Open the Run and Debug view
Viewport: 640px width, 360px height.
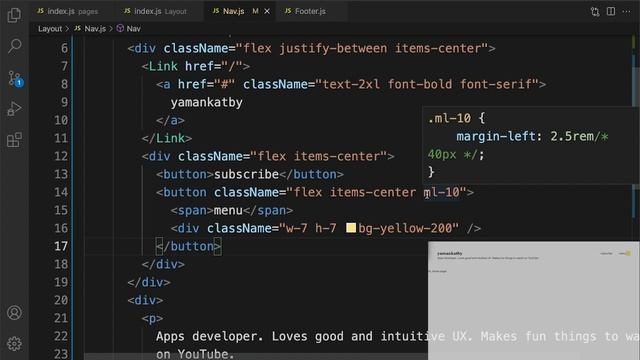[x=14, y=109]
